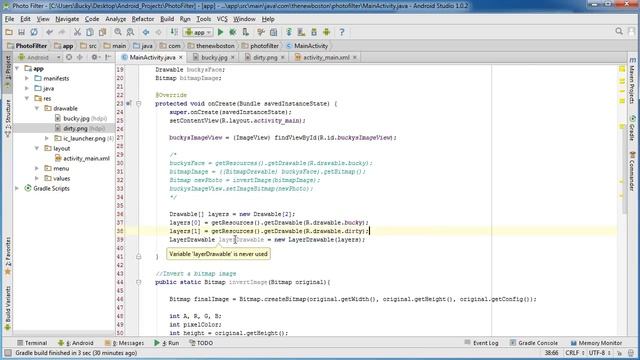Click the Synchronize toolbar icon
The width and height of the screenshot is (640, 360).
point(34,32)
